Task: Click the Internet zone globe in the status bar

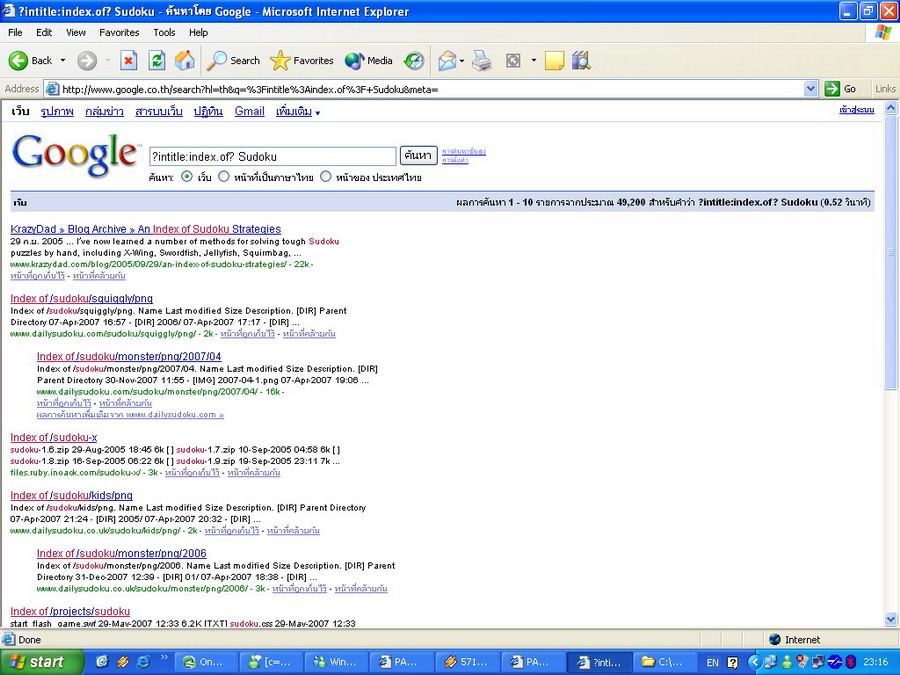Action: pyautogui.click(x=775, y=639)
